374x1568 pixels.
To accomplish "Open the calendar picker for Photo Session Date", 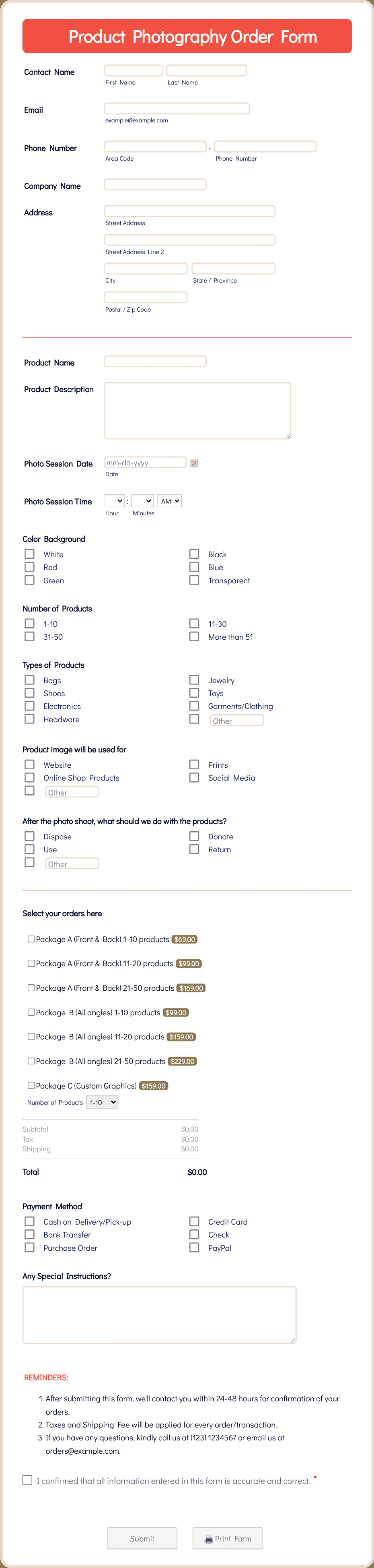I will point(195,463).
